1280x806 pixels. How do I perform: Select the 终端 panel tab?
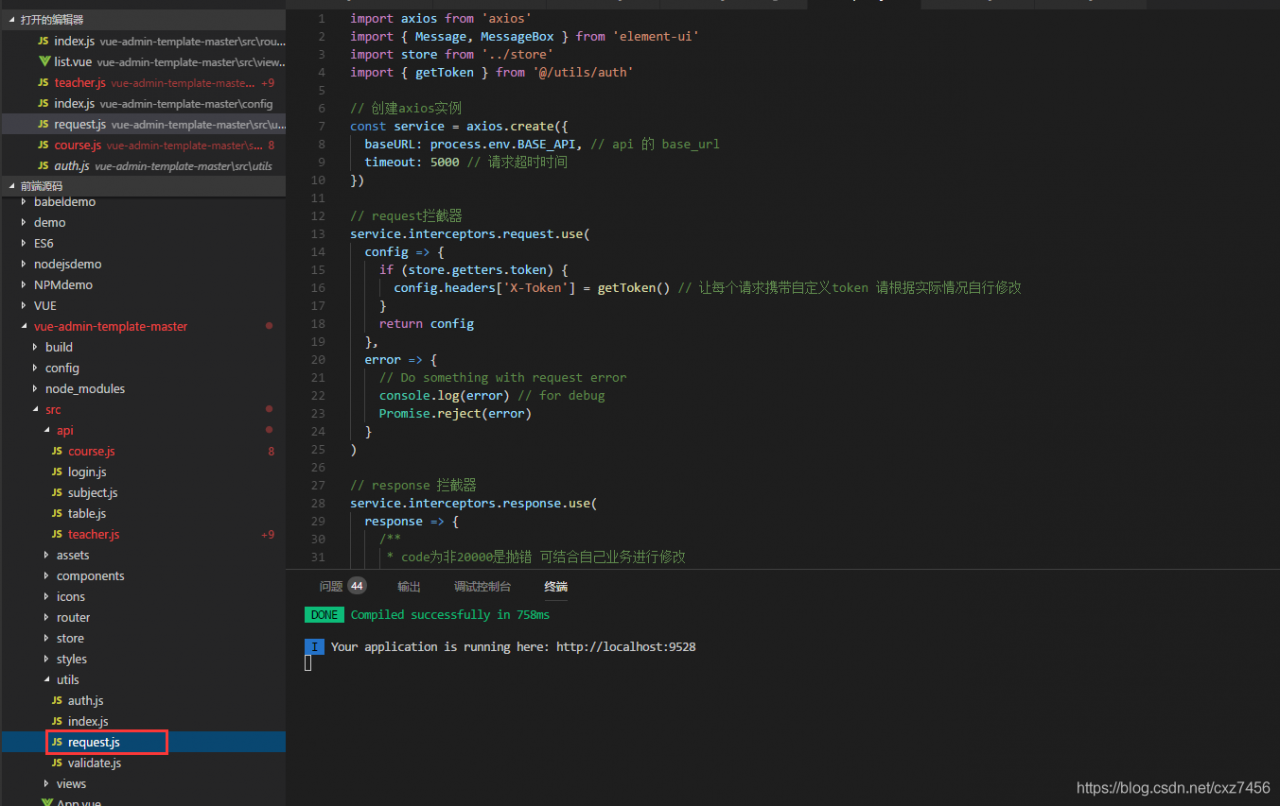click(x=556, y=587)
